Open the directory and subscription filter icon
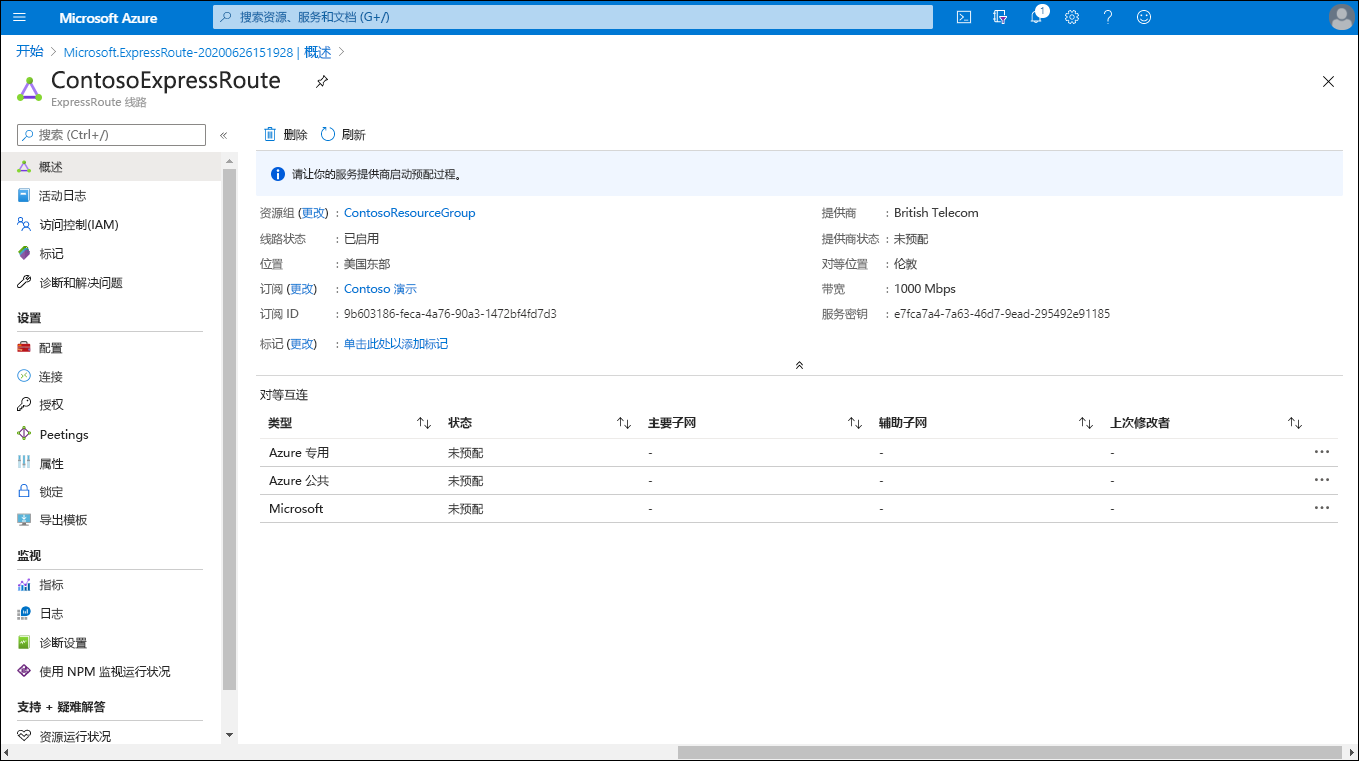The width and height of the screenshot is (1359, 761). pos(1000,17)
